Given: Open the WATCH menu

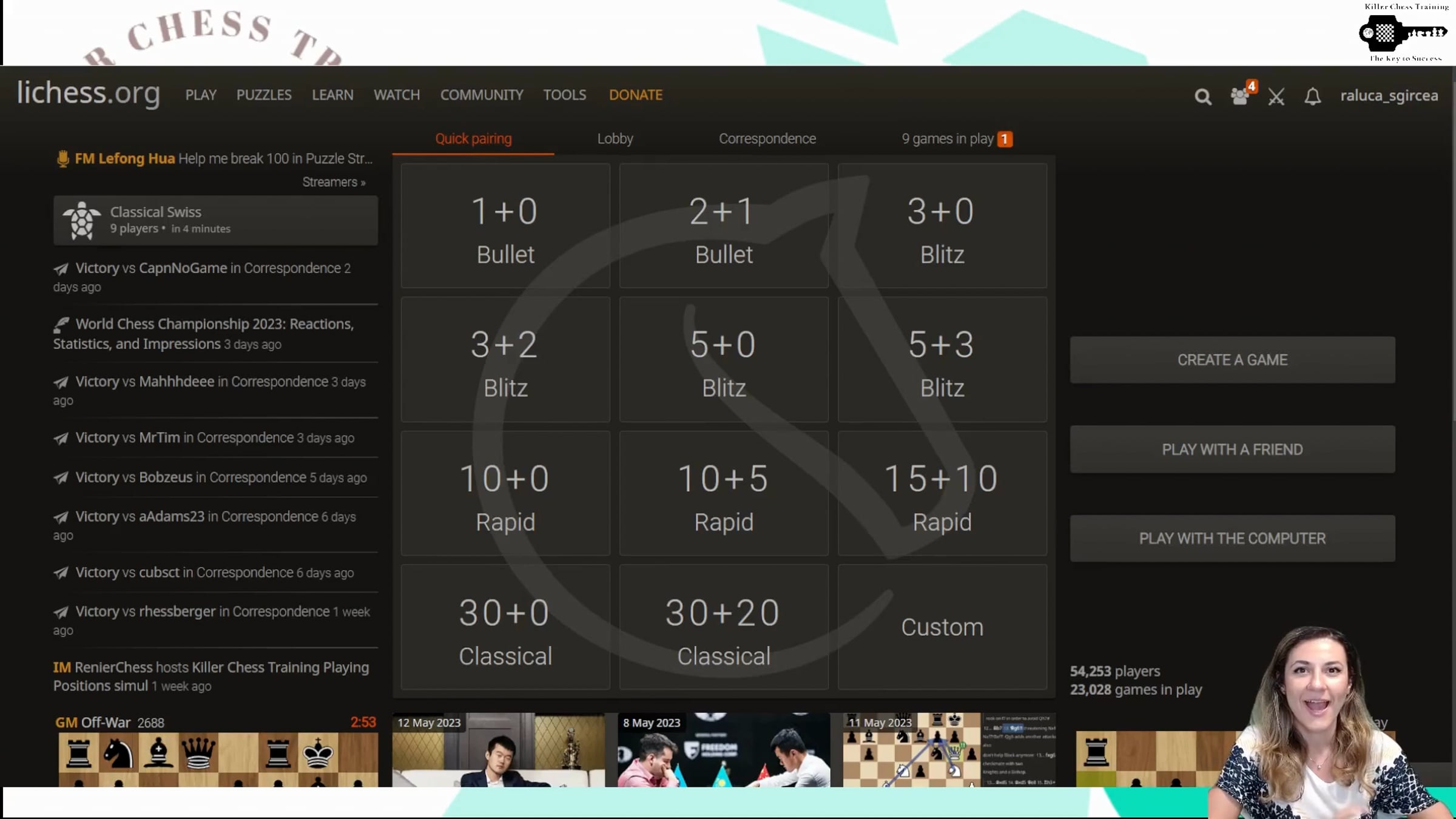Looking at the screenshot, I should tap(397, 95).
